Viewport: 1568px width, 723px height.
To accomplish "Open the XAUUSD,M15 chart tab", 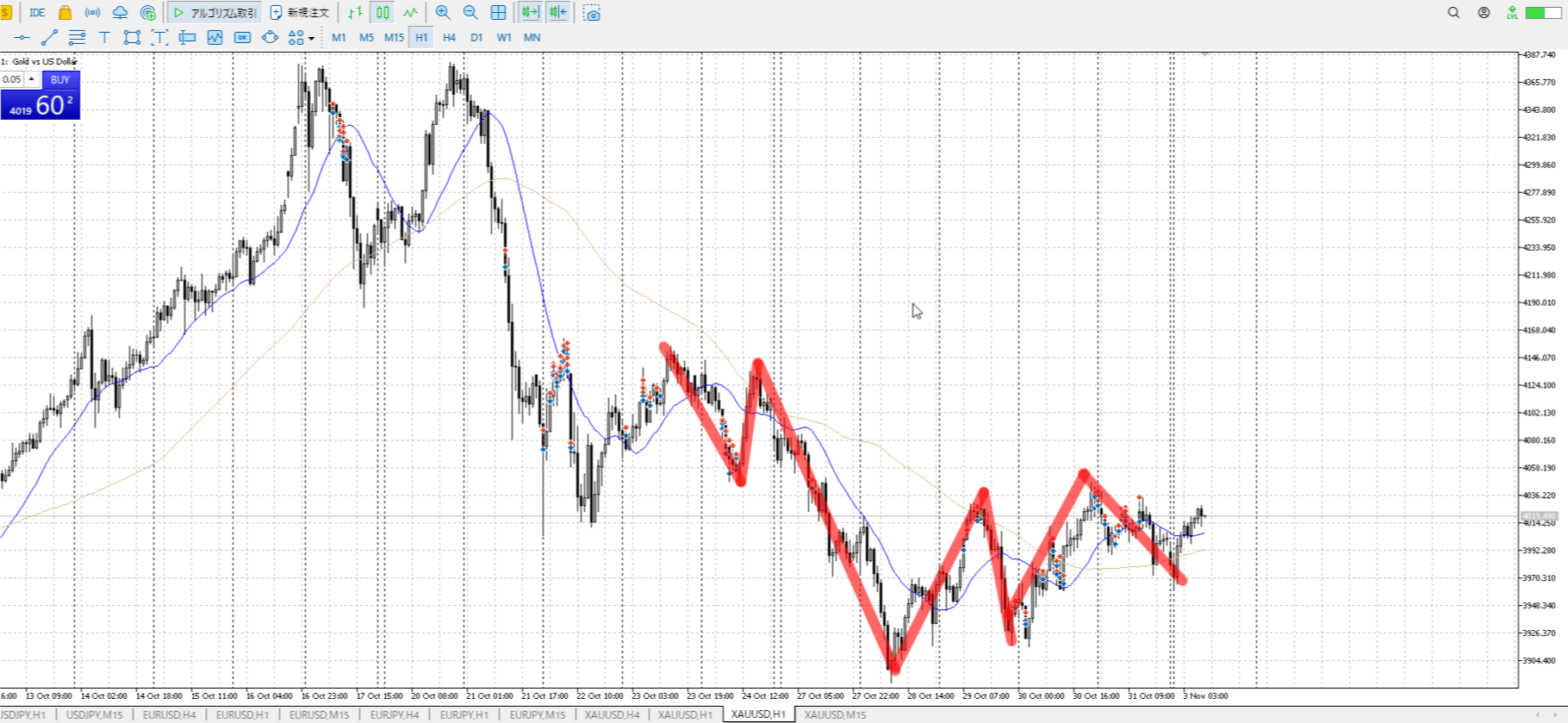I will 835,714.
